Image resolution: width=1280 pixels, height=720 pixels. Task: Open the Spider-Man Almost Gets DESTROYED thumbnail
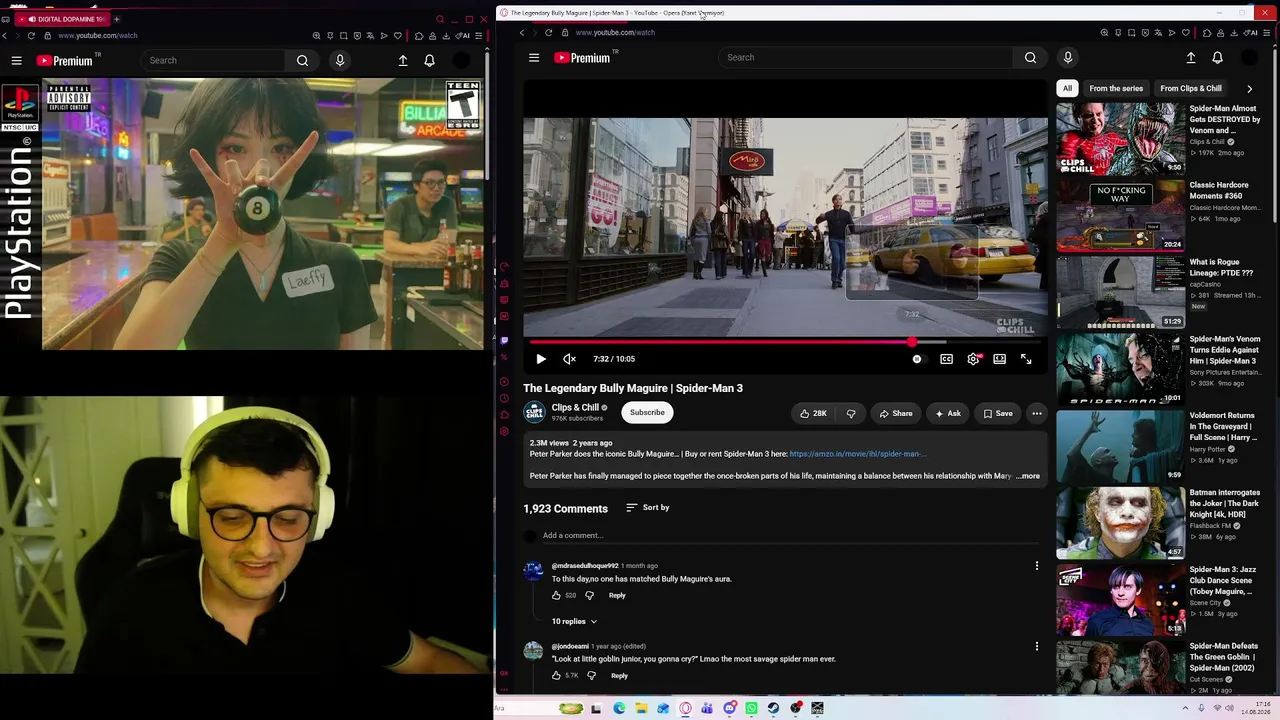point(1121,138)
